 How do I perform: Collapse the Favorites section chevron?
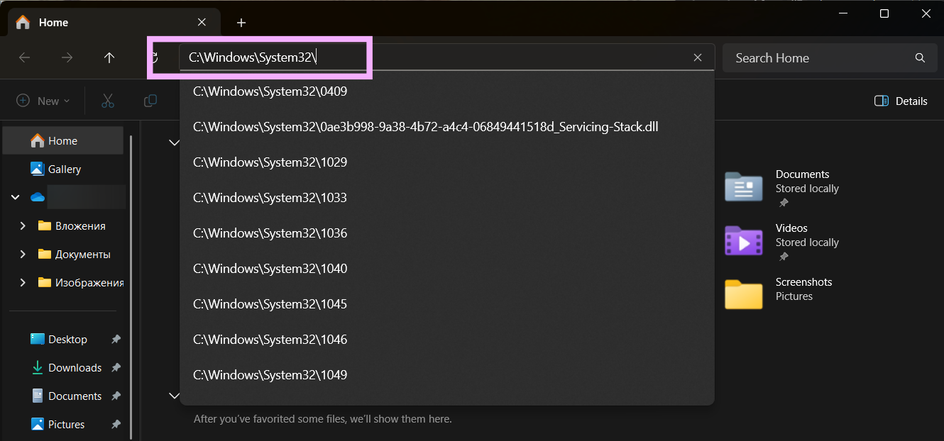[174, 396]
